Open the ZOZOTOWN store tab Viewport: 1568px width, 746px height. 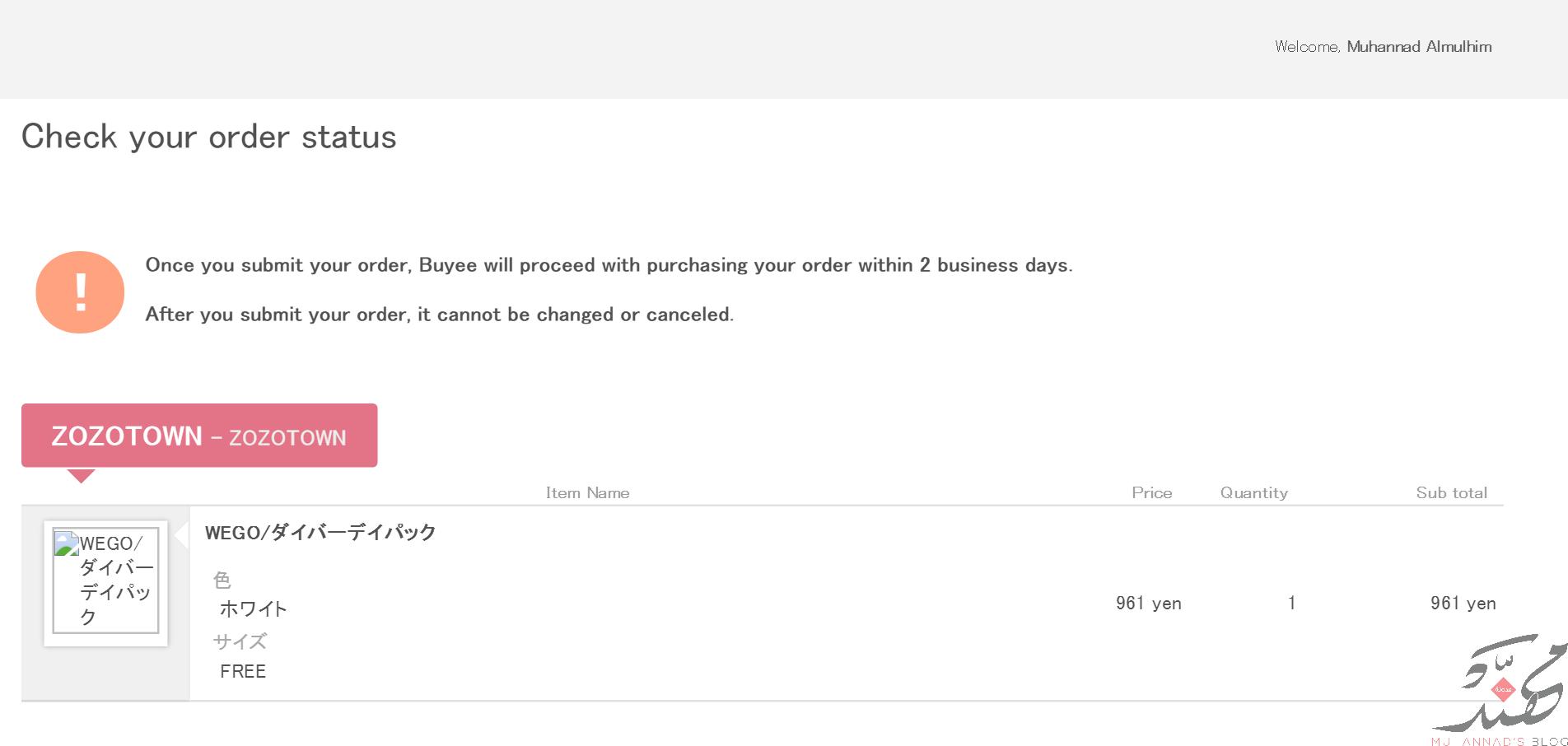click(x=199, y=436)
